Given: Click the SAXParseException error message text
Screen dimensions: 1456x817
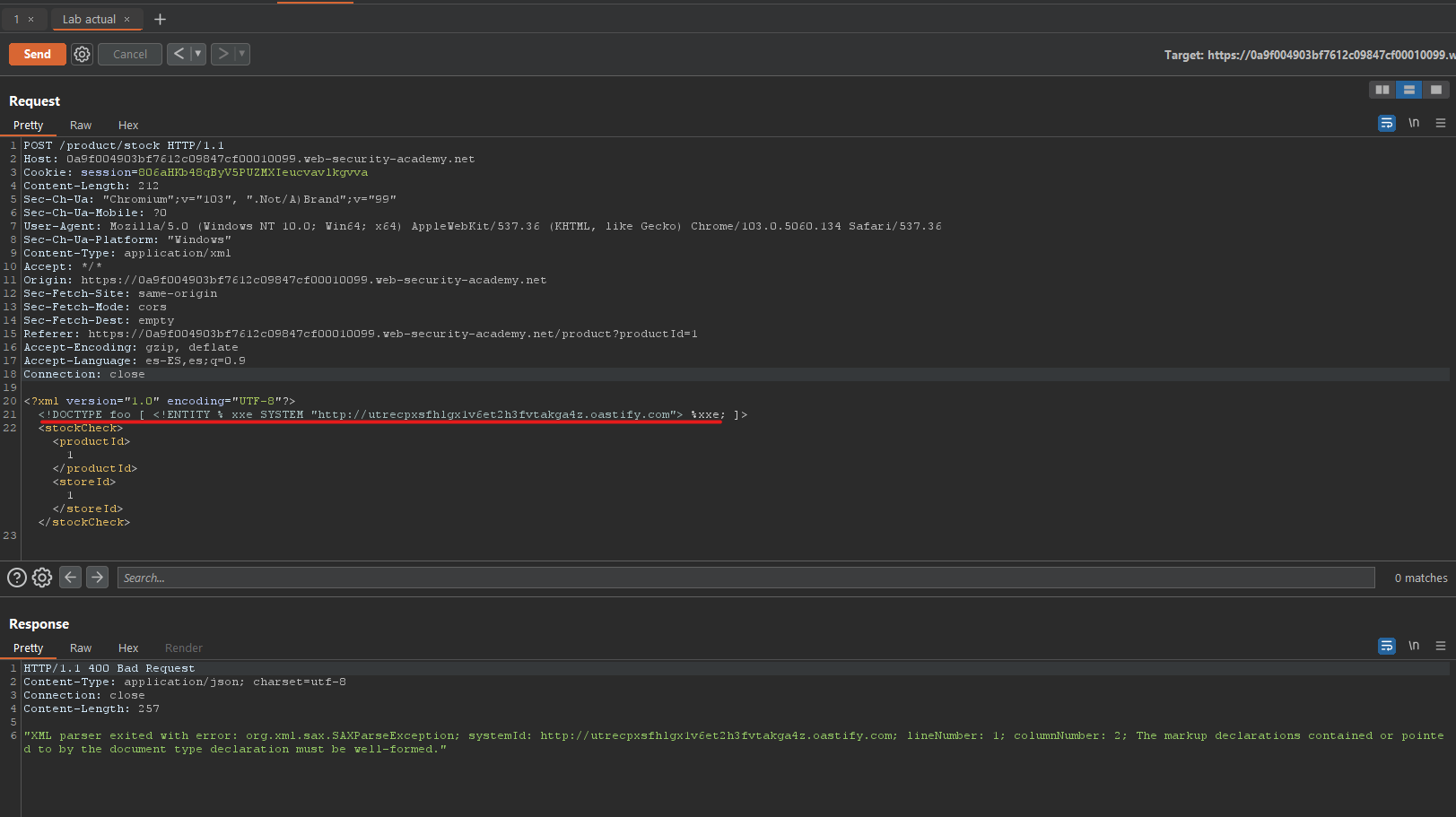Looking at the screenshot, I should tap(734, 743).
